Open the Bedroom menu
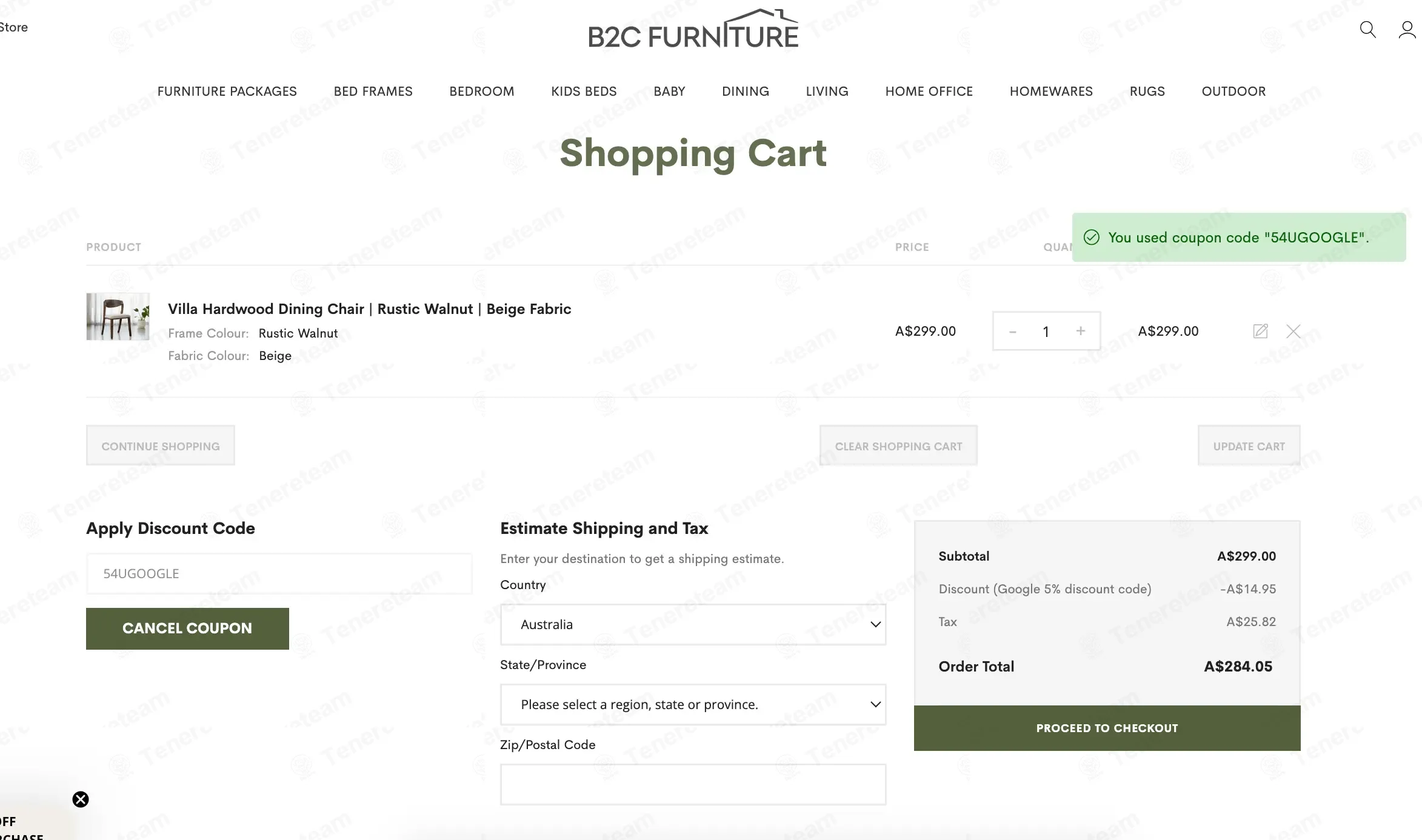This screenshot has width=1422, height=840. click(482, 92)
